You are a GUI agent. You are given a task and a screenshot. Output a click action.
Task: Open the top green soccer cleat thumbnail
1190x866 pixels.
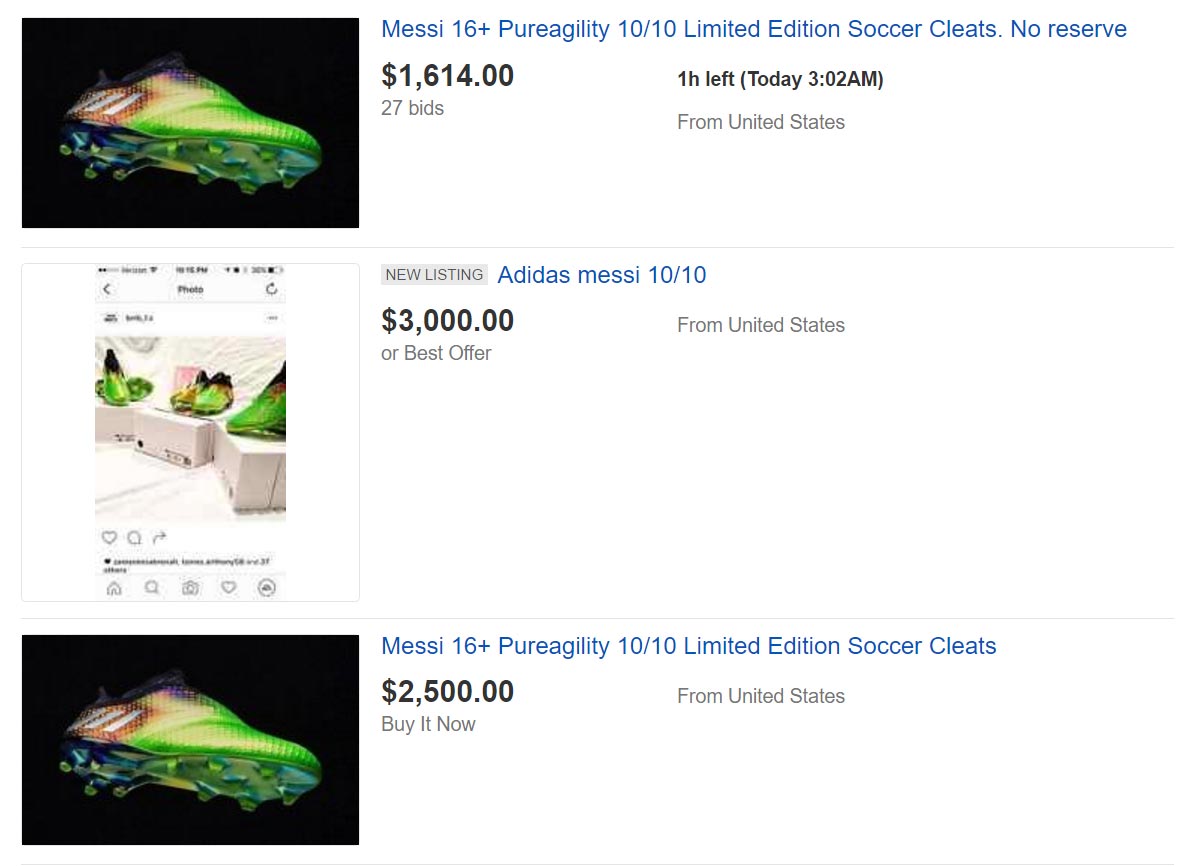190,121
